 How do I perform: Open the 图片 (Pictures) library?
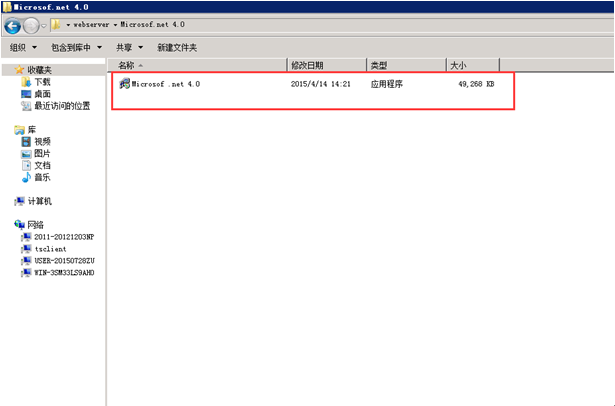coord(42,153)
